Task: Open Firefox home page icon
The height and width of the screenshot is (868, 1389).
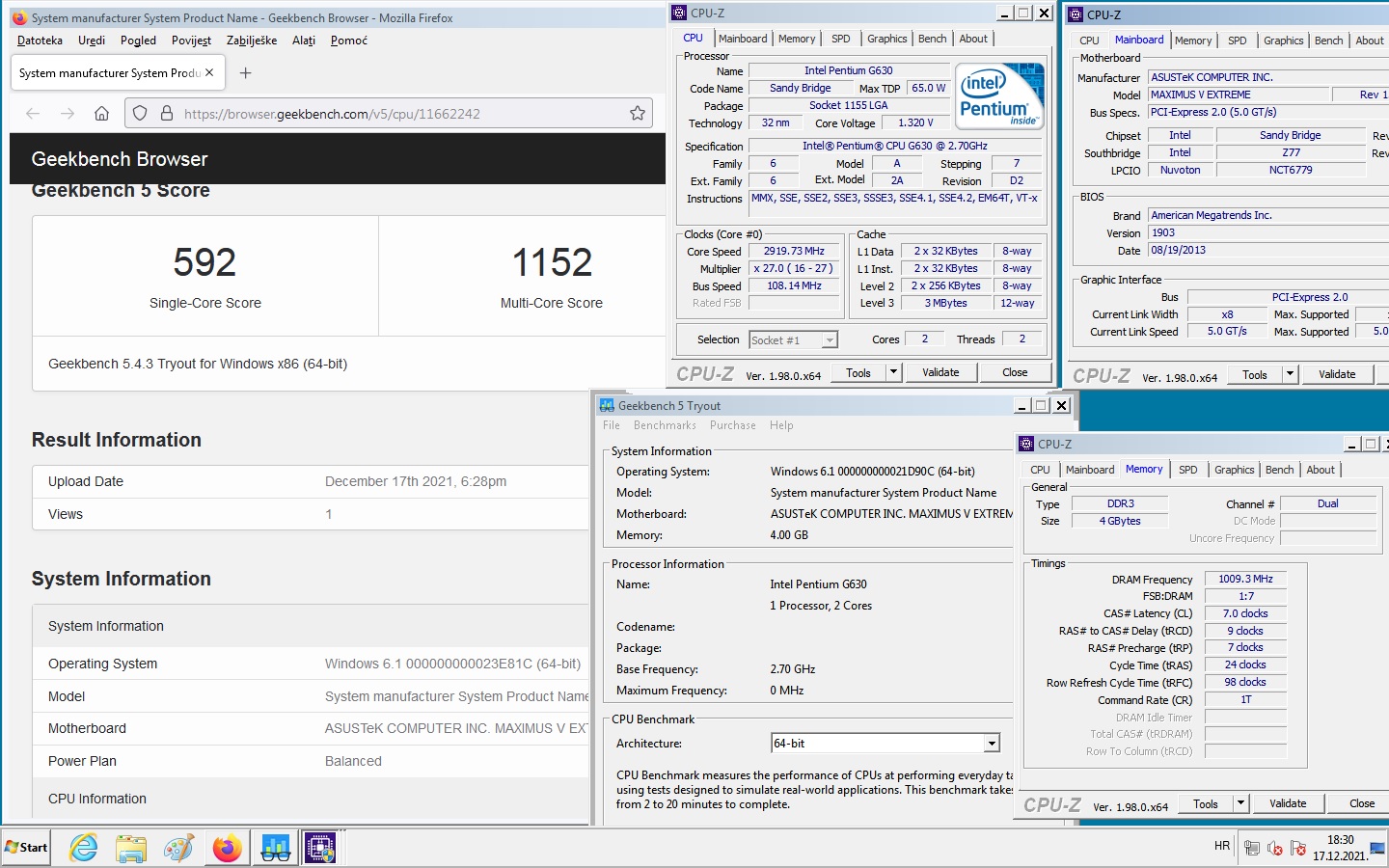Action: [x=101, y=114]
